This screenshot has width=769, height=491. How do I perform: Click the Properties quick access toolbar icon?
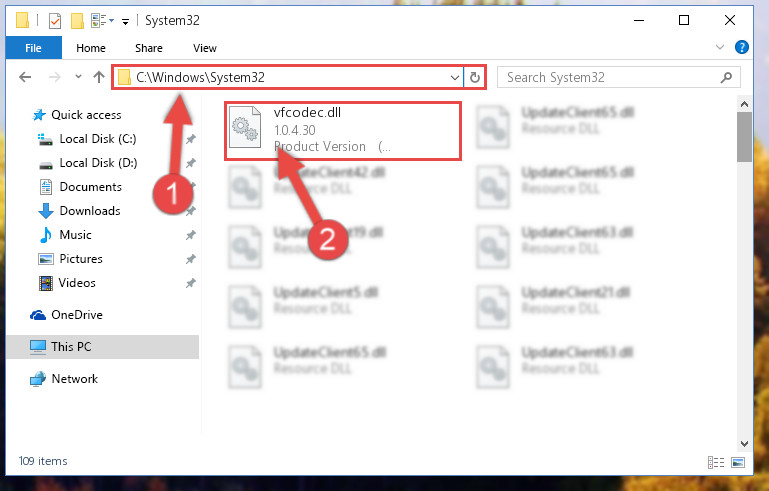55,21
